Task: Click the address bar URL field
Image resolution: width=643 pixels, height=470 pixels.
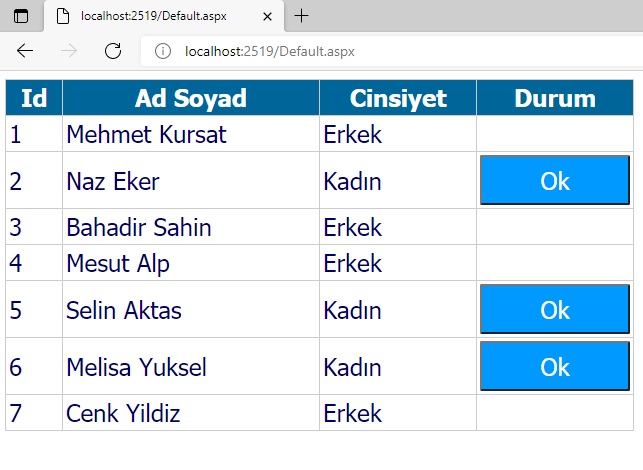Action: (x=392, y=51)
